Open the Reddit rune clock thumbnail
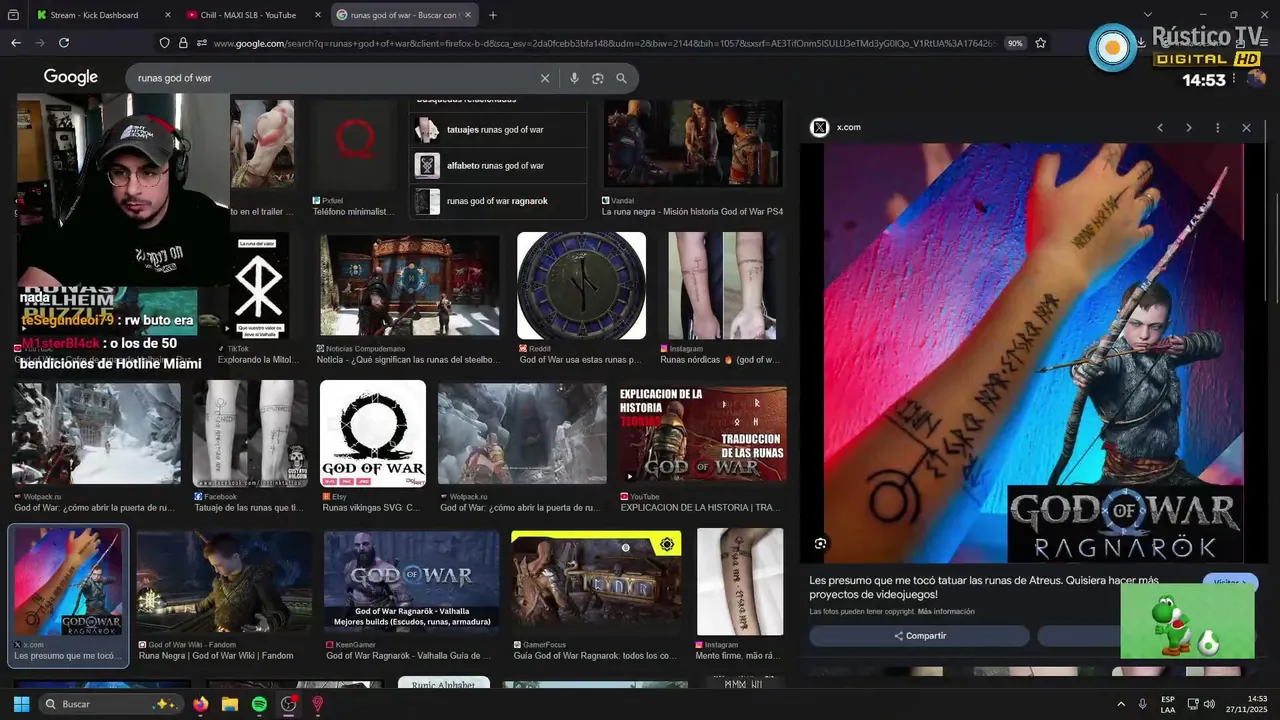Screen dimensions: 1280x720 tap(581, 286)
